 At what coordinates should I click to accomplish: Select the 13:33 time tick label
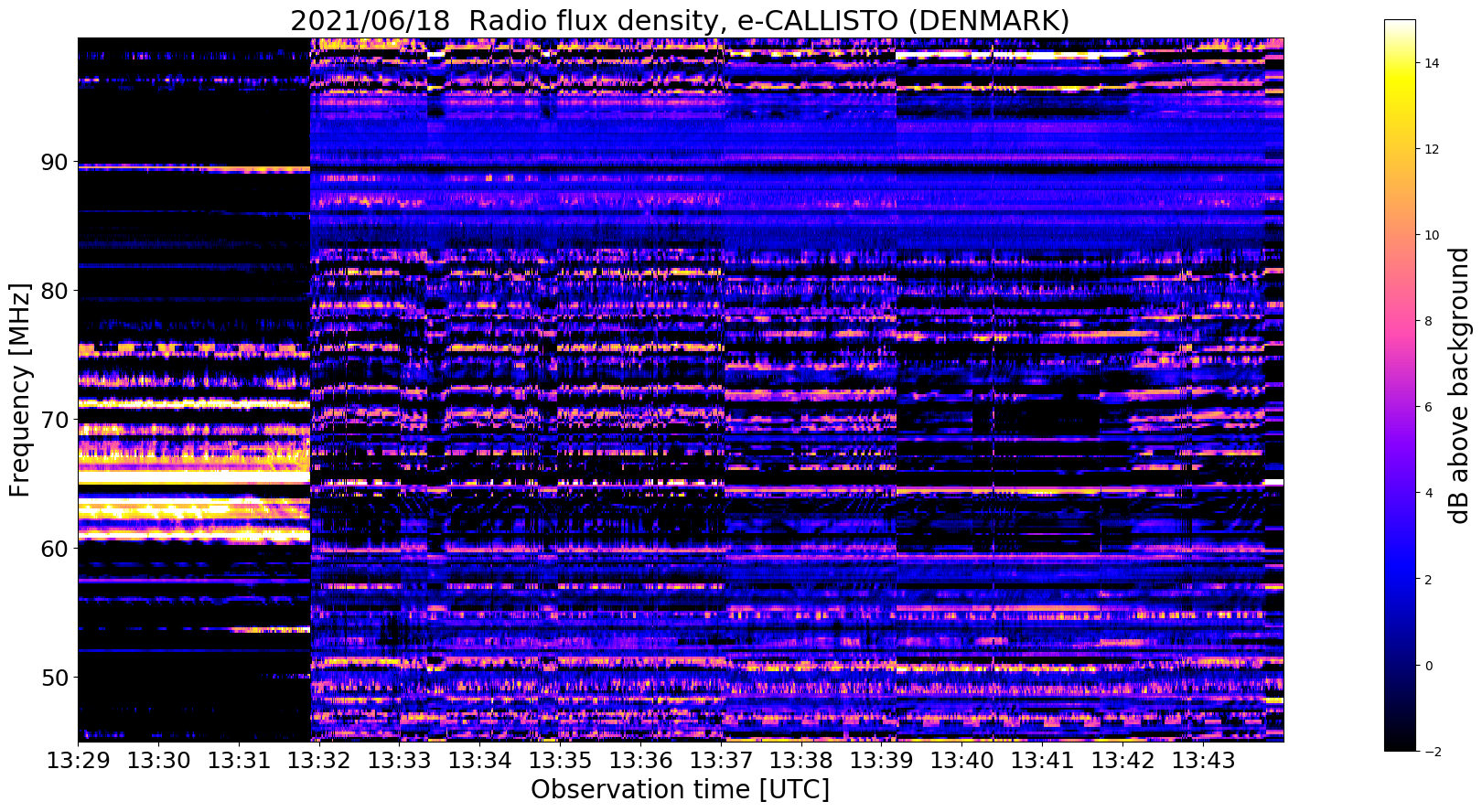pos(400,761)
